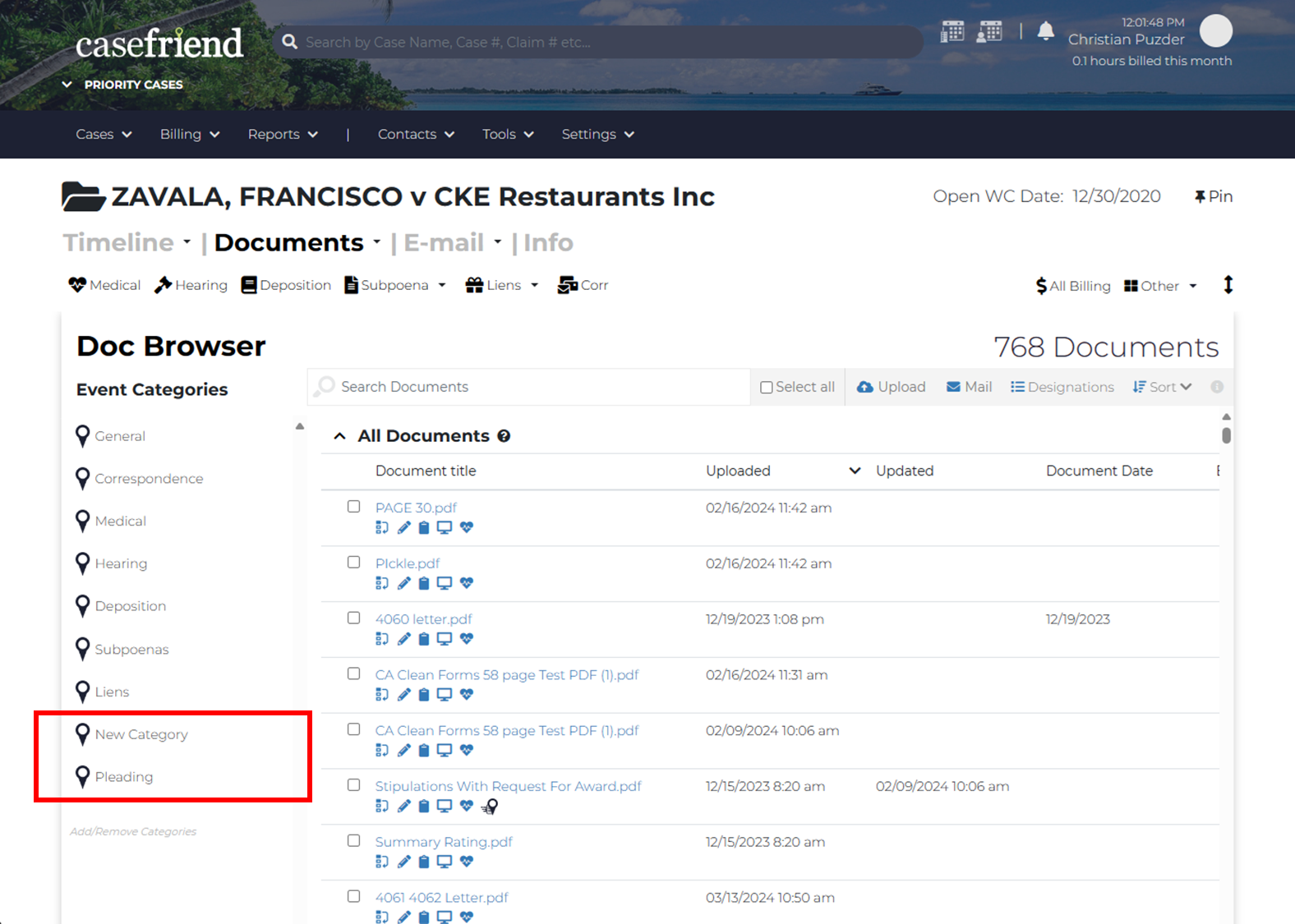Click the top case search field
This screenshot has width=1295, height=924.
pos(597,42)
